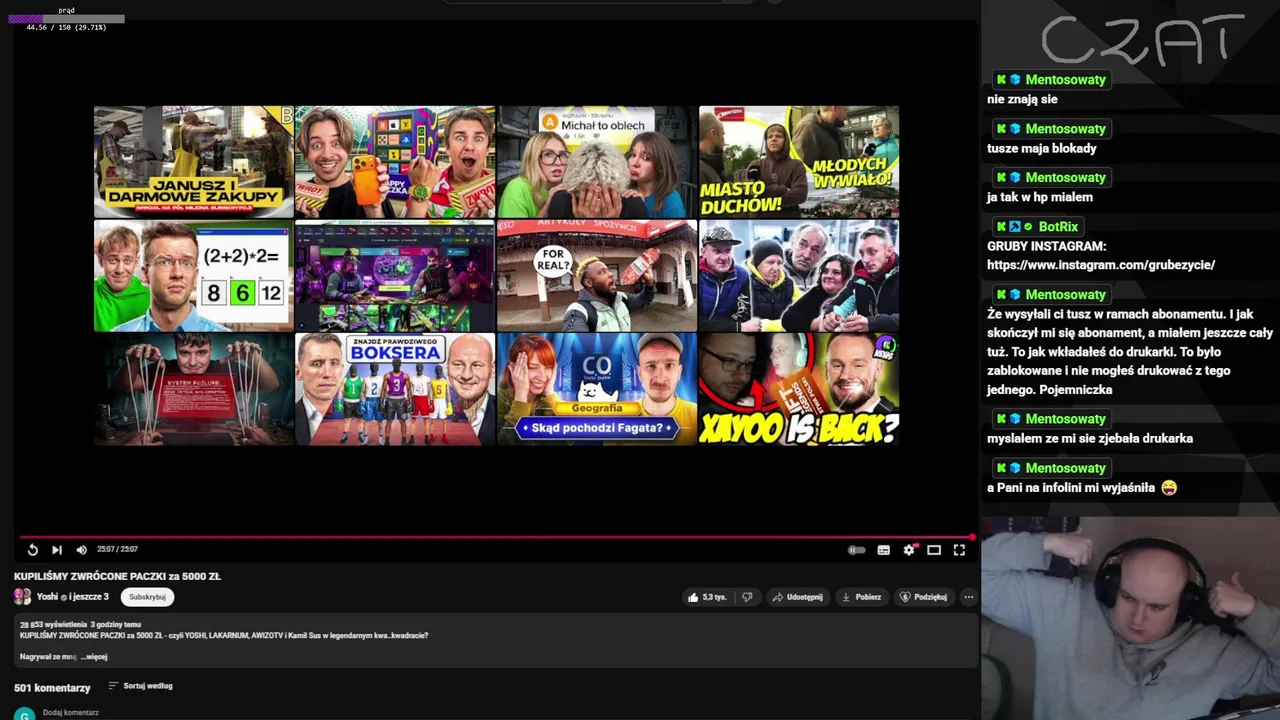
Task: Click Mentosowaty above 'a Pani na infolini'
Action: (1065, 468)
